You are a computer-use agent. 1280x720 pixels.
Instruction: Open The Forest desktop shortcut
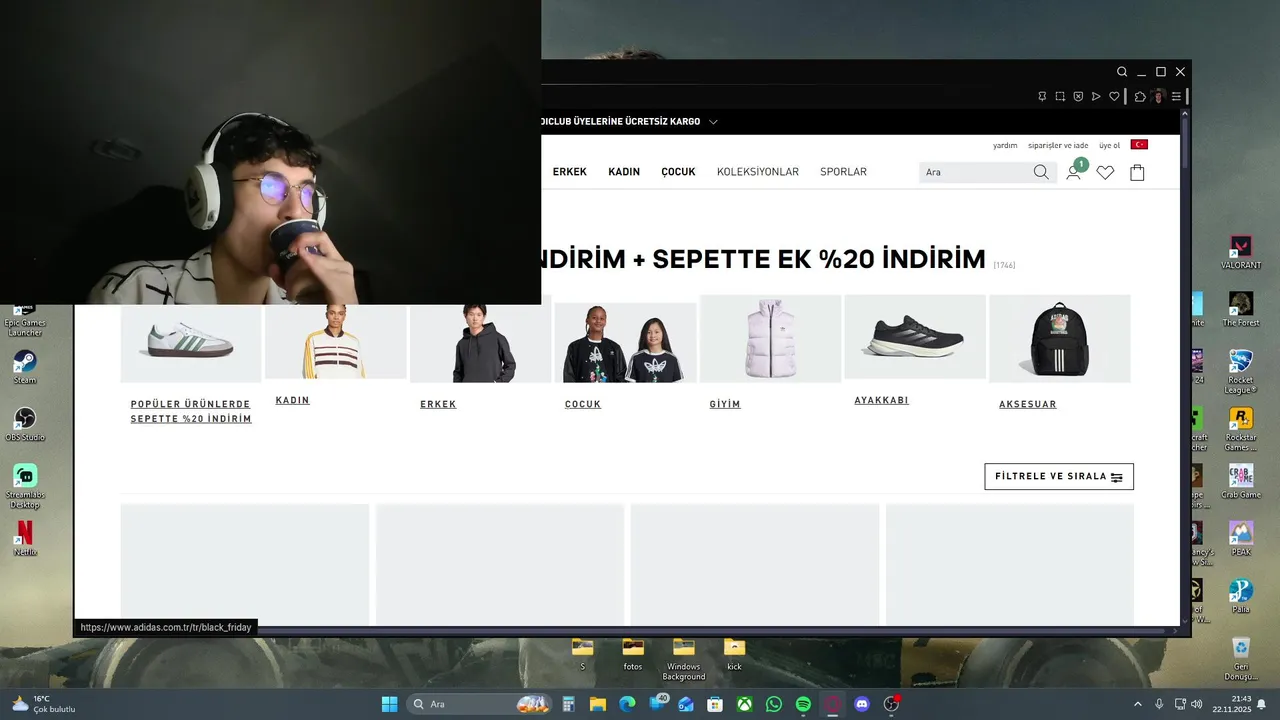click(1241, 309)
